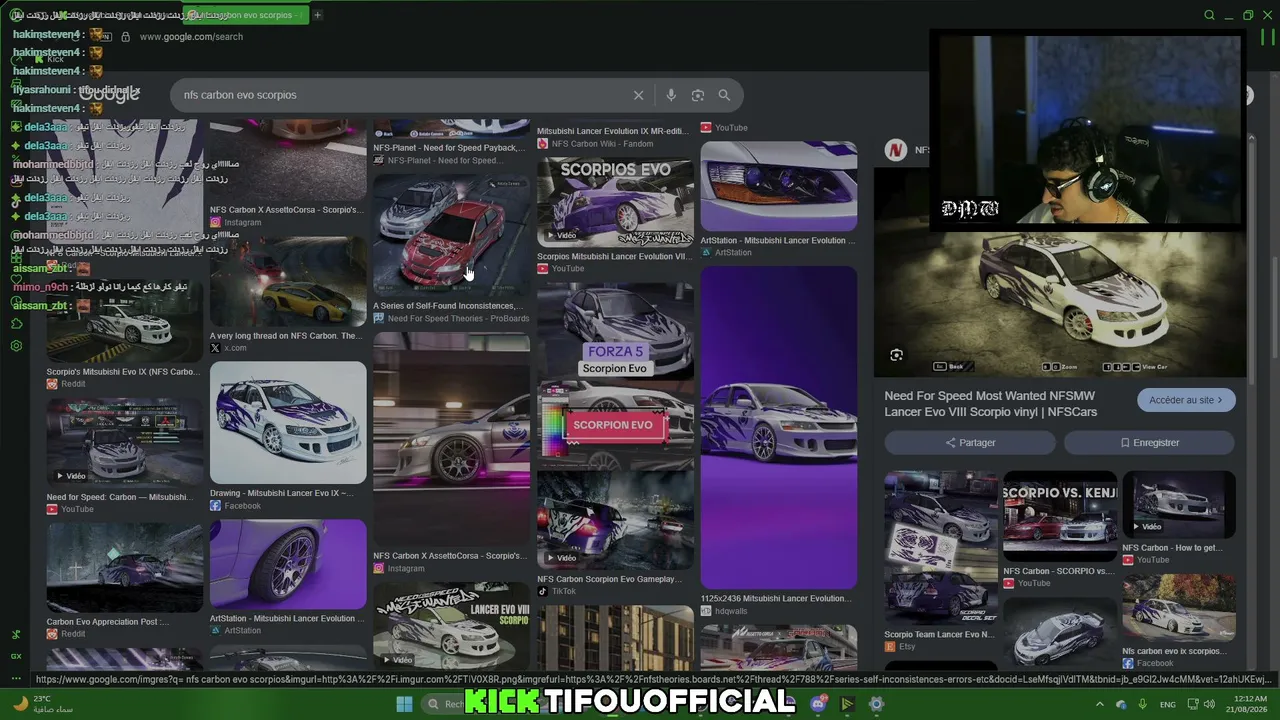Click 'Accéder au site' button
The width and height of the screenshot is (1280, 720).
pos(1186,400)
